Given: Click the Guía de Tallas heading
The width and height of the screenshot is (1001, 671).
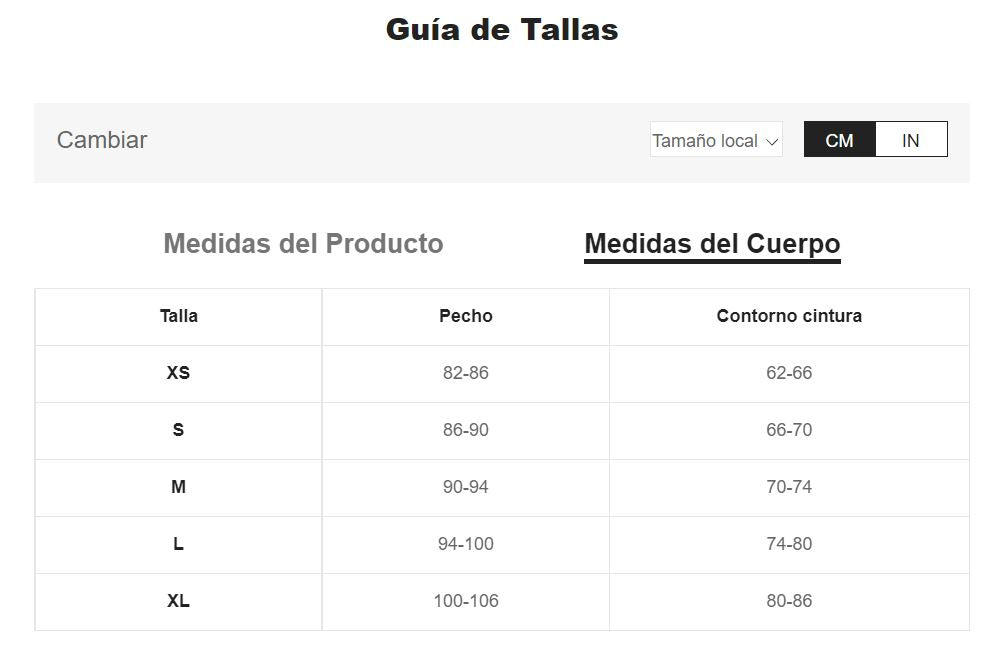Looking at the screenshot, I should point(502,30).
